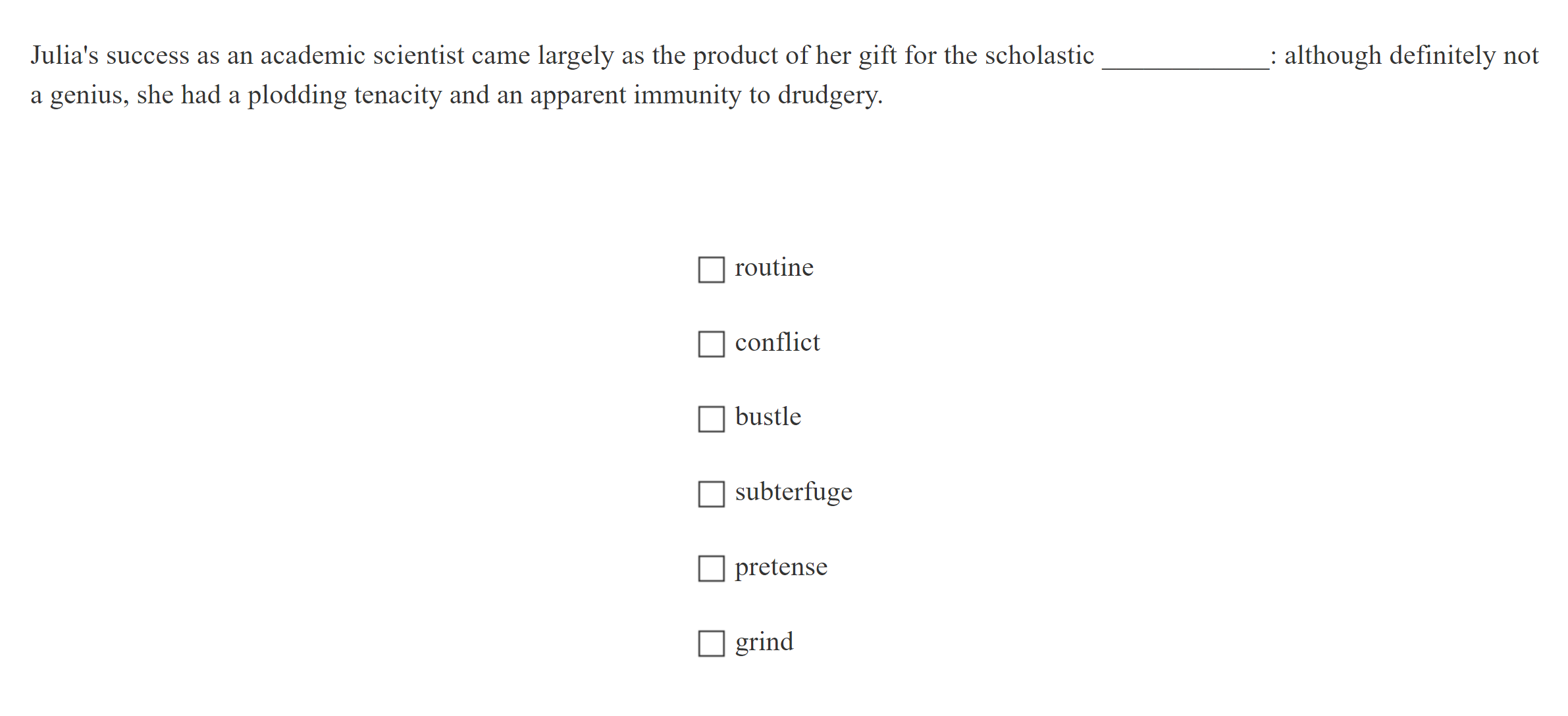1568x716 pixels.
Task: Select the answer option labeled subterfuge
Action: (793, 492)
